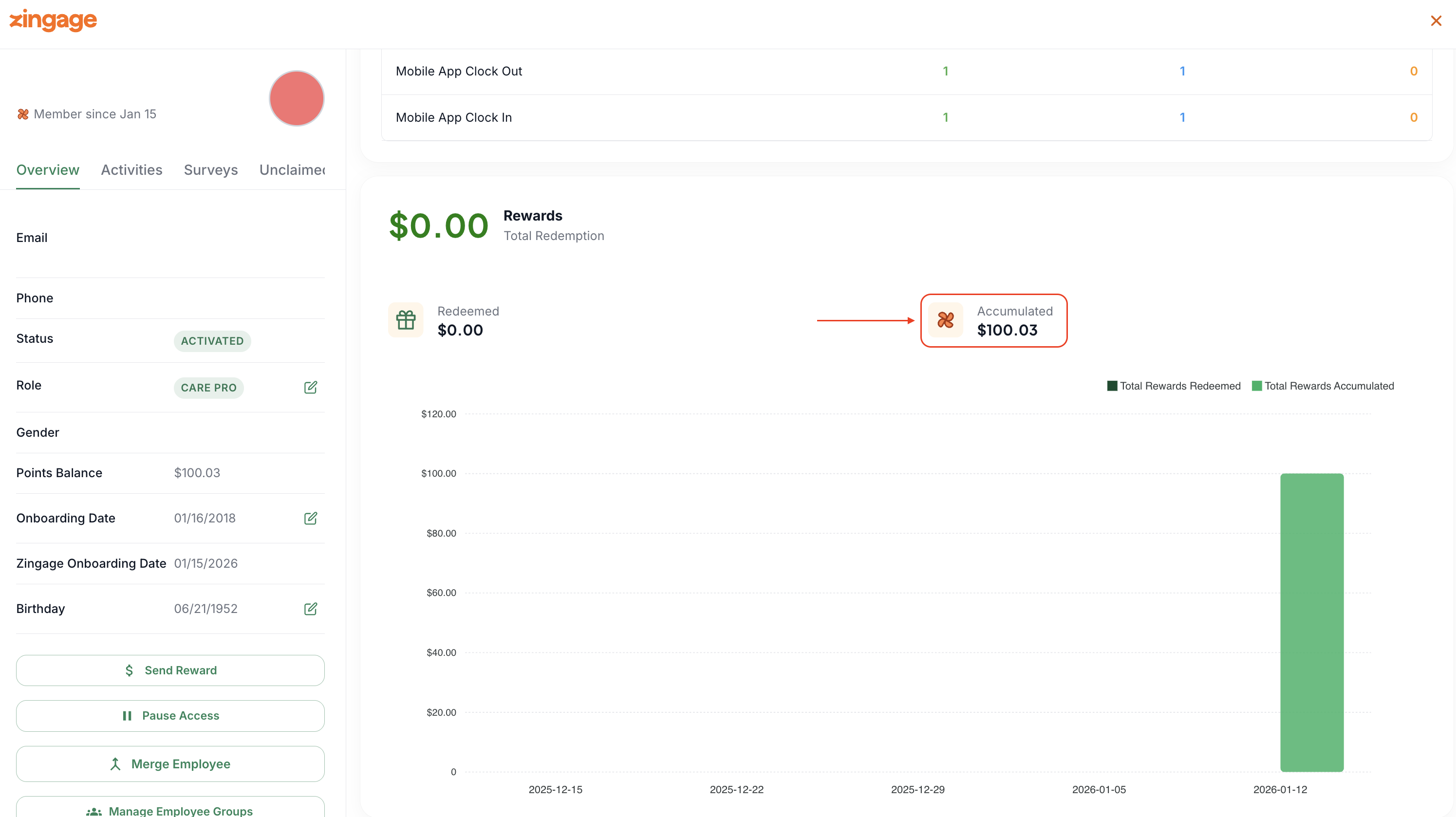The width and height of the screenshot is (1456, 817).
Task: Click the Mobile App Clock In row label
Action: click(453, 117)
